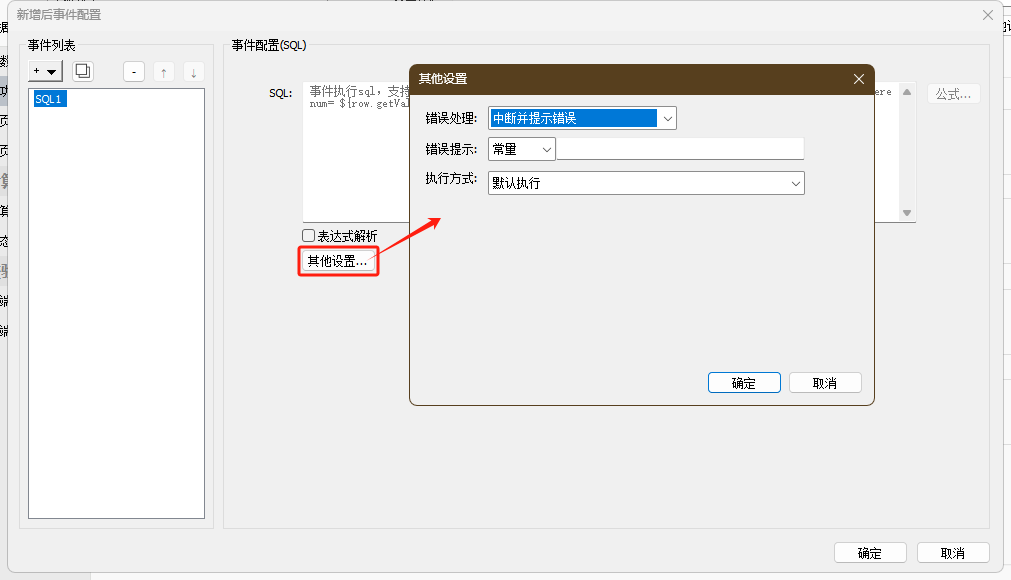The image size is (1011, 580).
Task: Click the remove event (-) button
Action: pos(134,71)
